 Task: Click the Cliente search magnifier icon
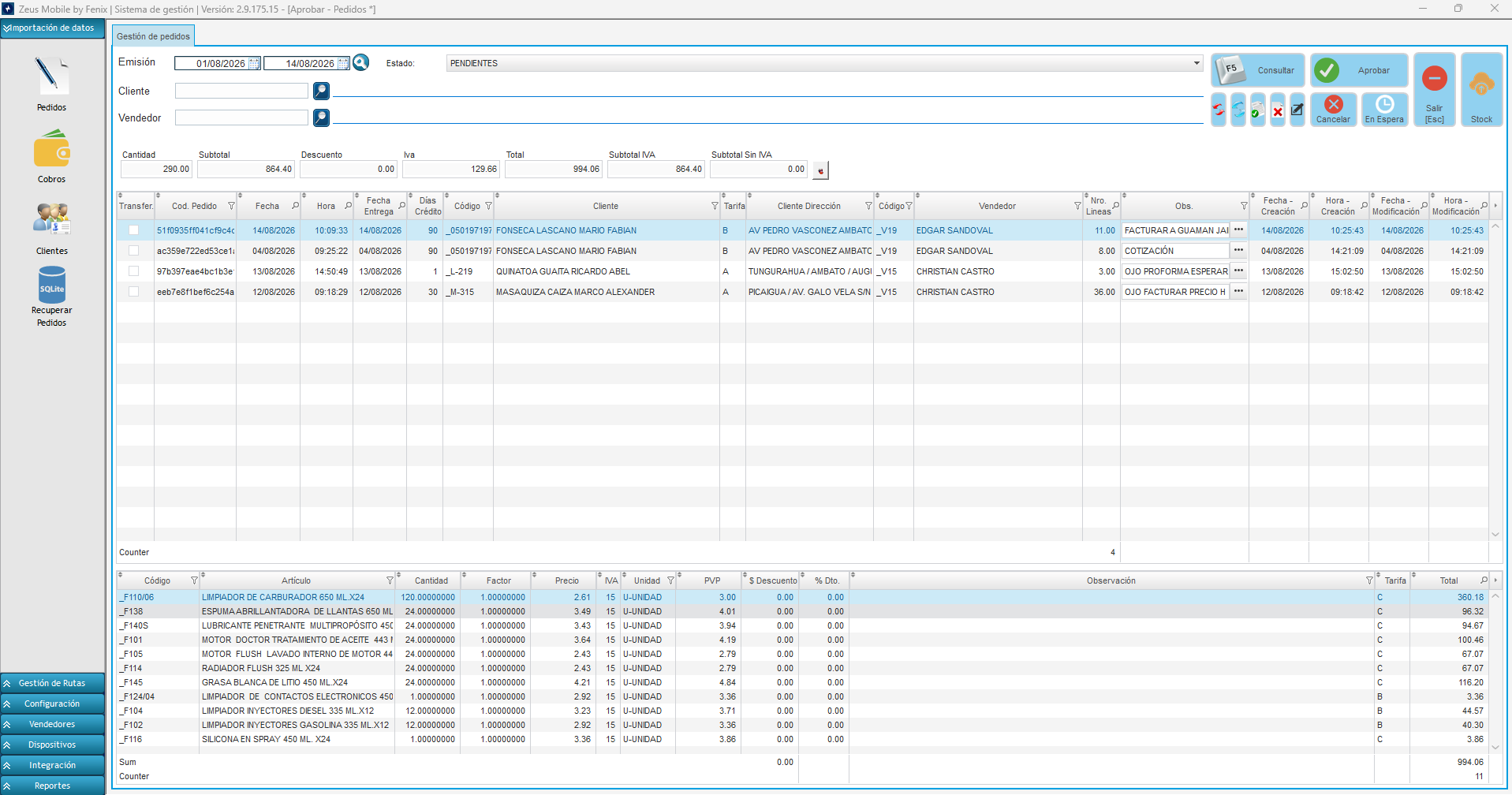[321, 91]
